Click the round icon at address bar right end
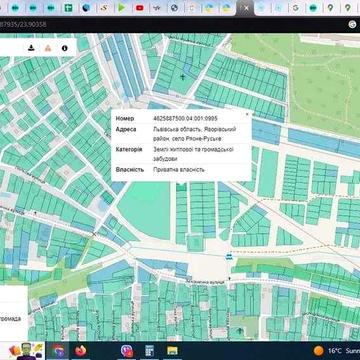The image size is (360, 360). click(352, 24)
